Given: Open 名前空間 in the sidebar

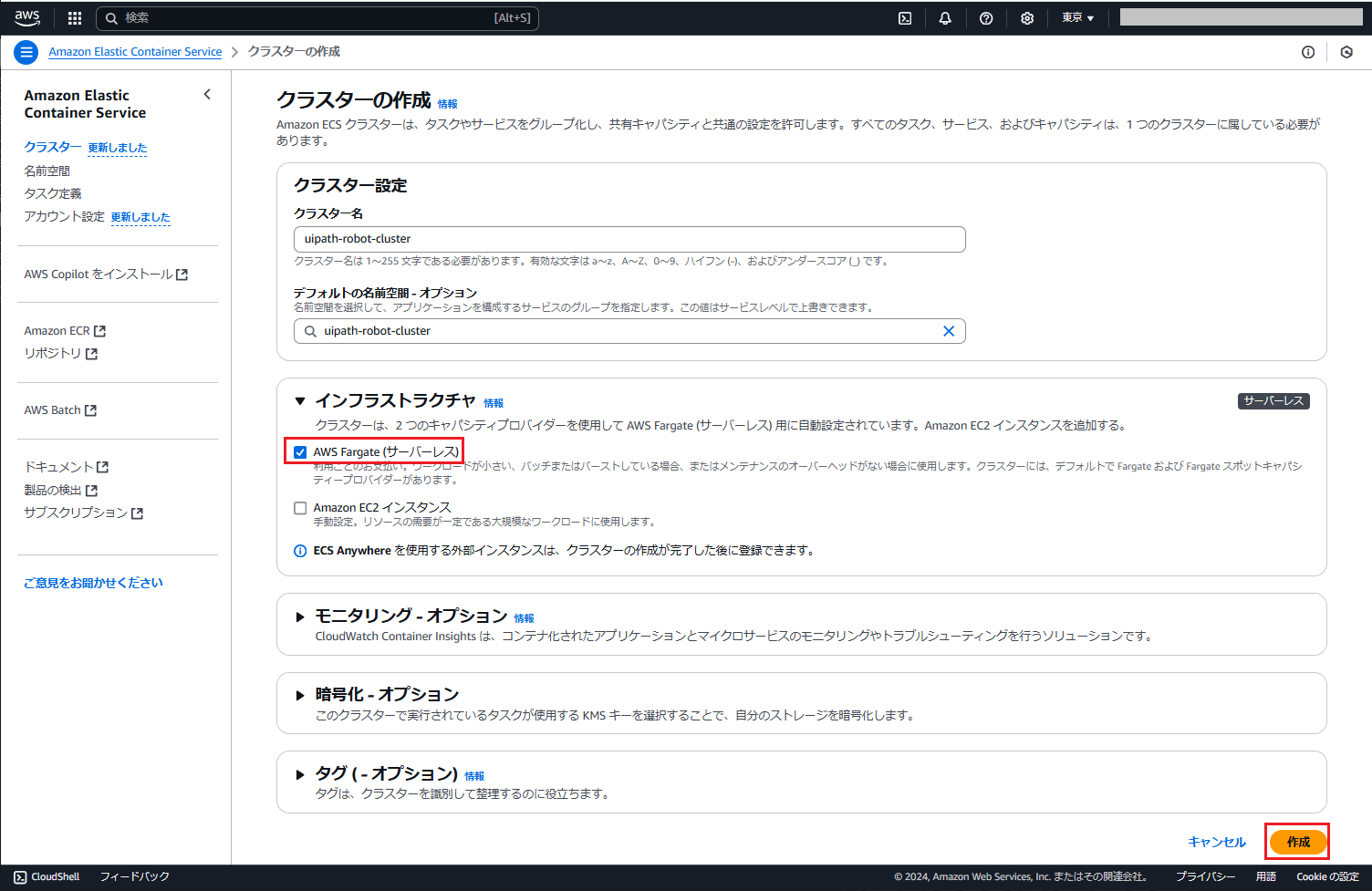Looking at the screenshot, I should pyautogui.click(x=47, y=171).
